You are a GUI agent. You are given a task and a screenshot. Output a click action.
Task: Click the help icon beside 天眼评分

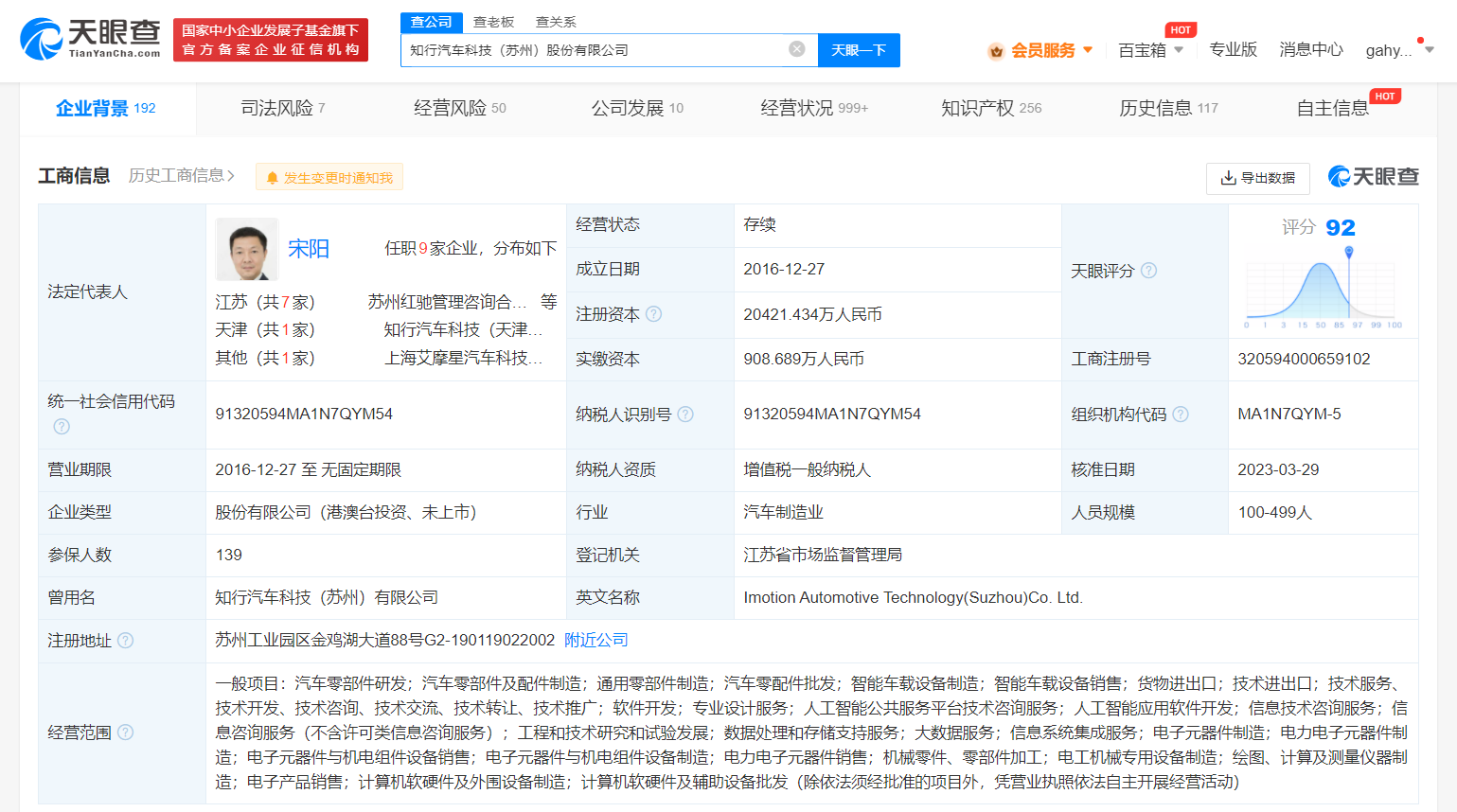(1148, 271)
